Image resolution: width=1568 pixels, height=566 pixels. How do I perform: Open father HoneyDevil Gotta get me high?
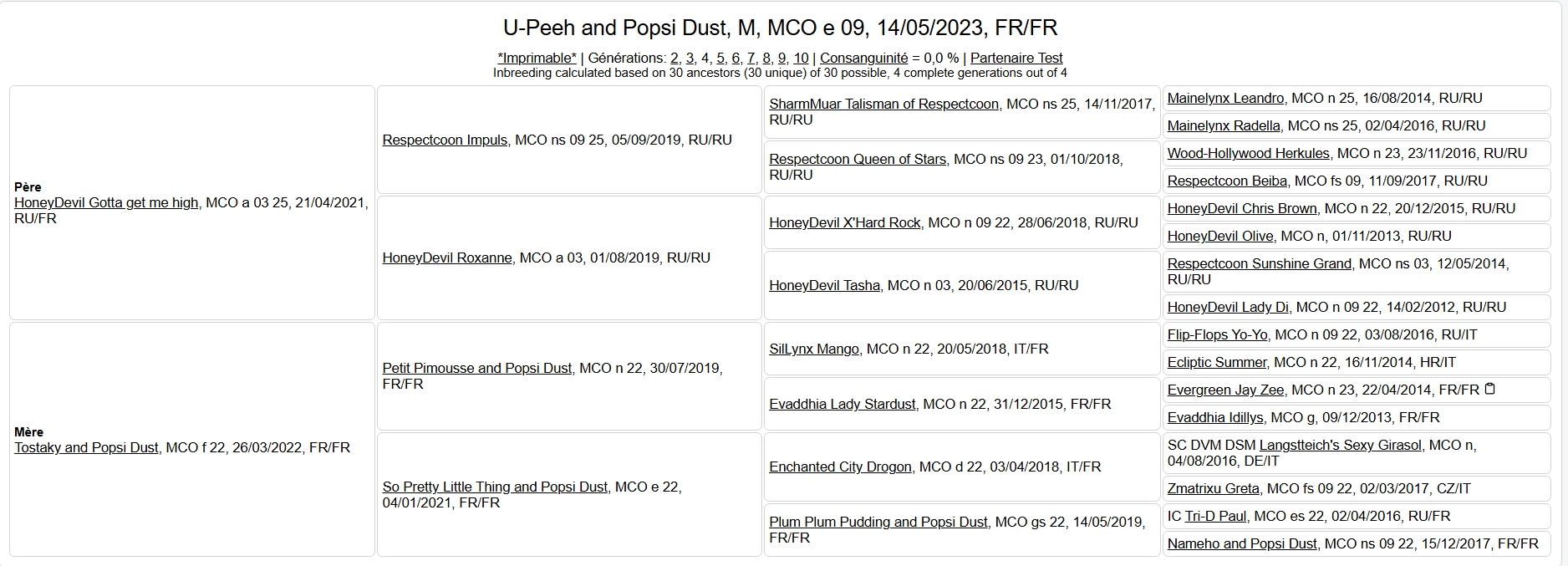(106, 202)
